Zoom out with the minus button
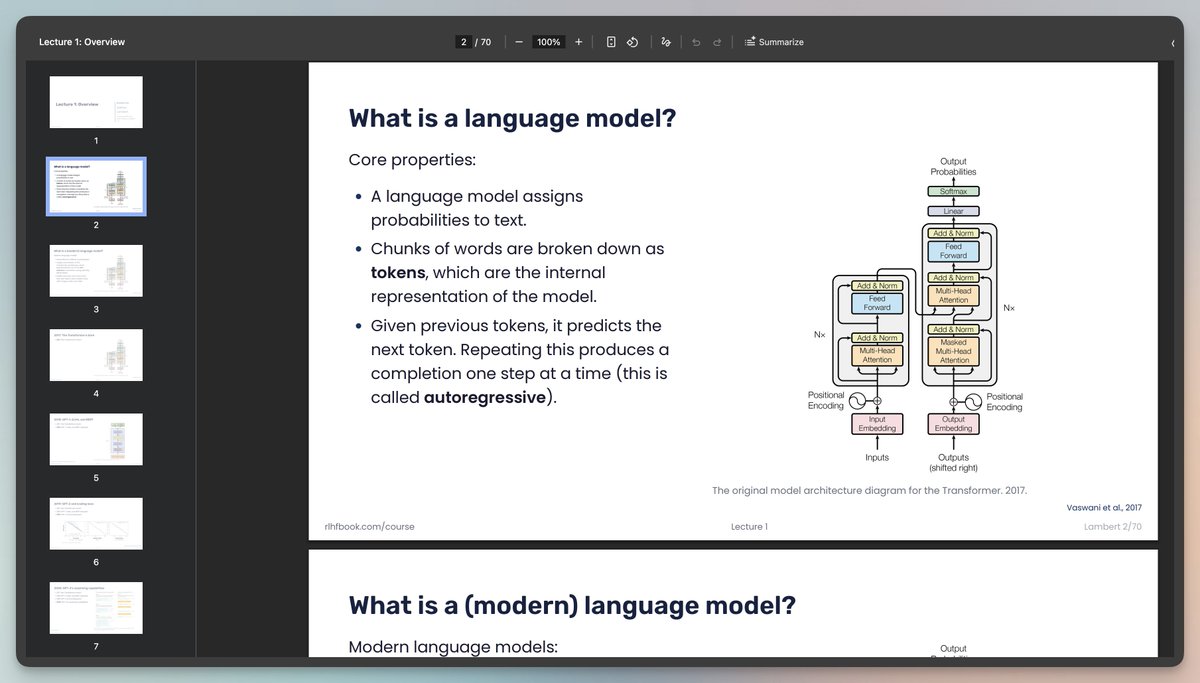This screenshot has width=1200, height=683. (x=518, y=42)
